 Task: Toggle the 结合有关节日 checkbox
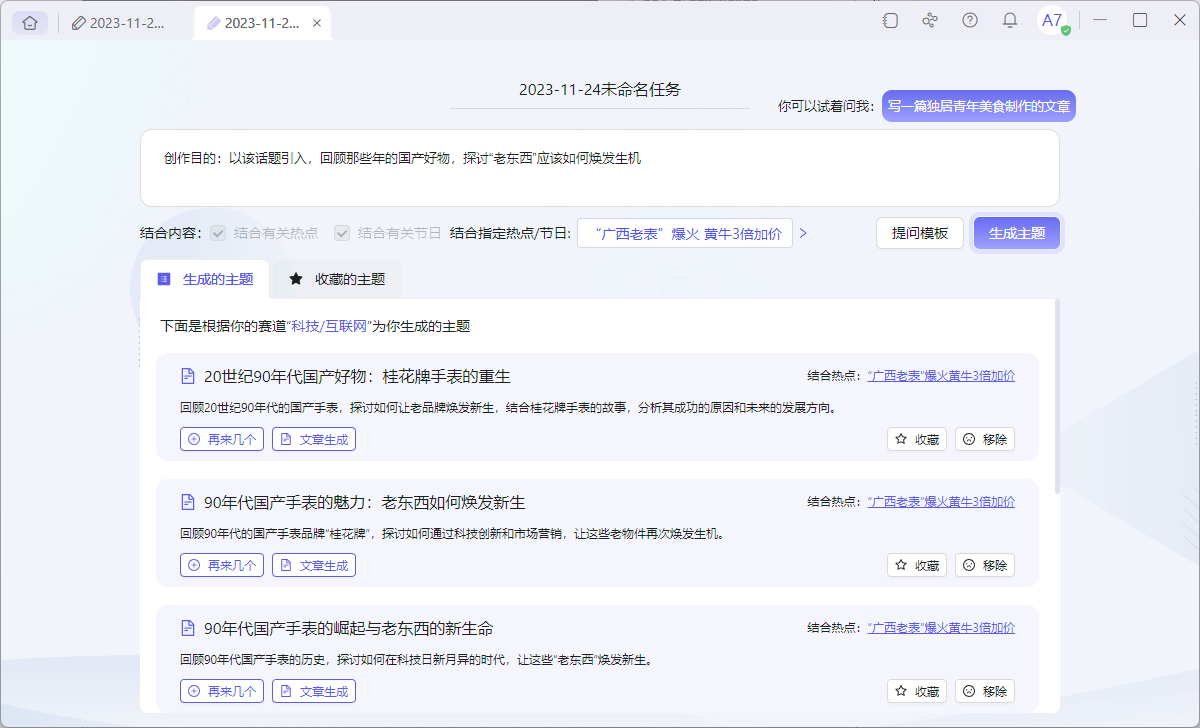tap(341, 232)
